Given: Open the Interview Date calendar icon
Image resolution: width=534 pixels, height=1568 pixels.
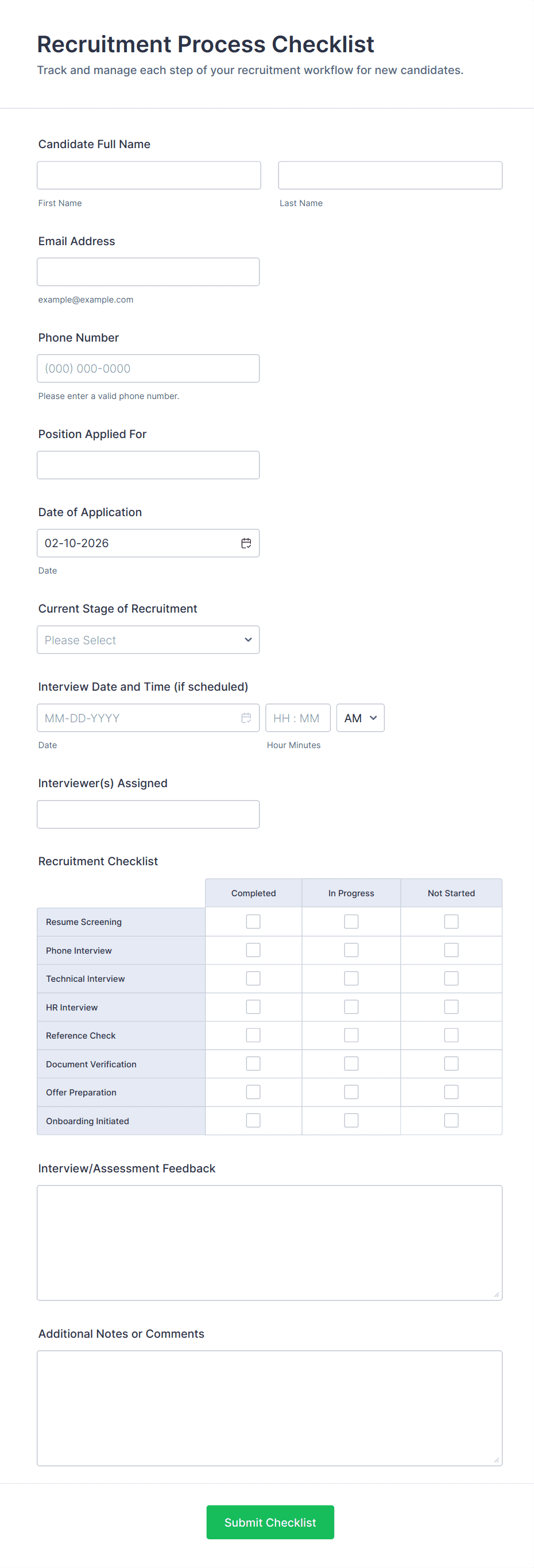Looking at the screenshot, I should tap(246, 718).
